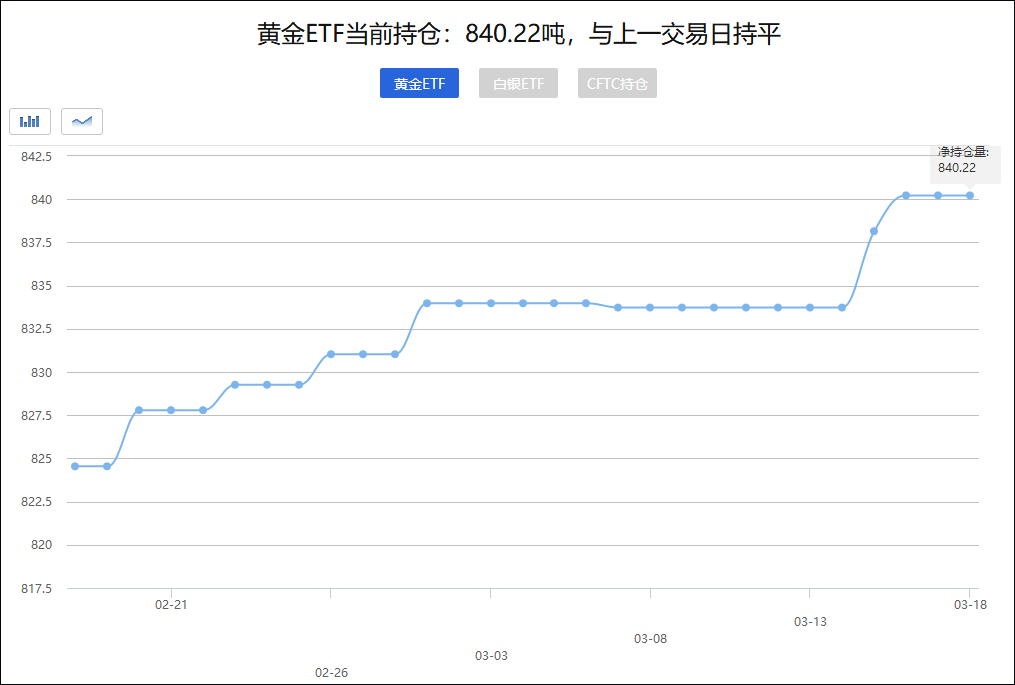
Task: Select the mid-rise data point near 838
Action: point(874,231)
